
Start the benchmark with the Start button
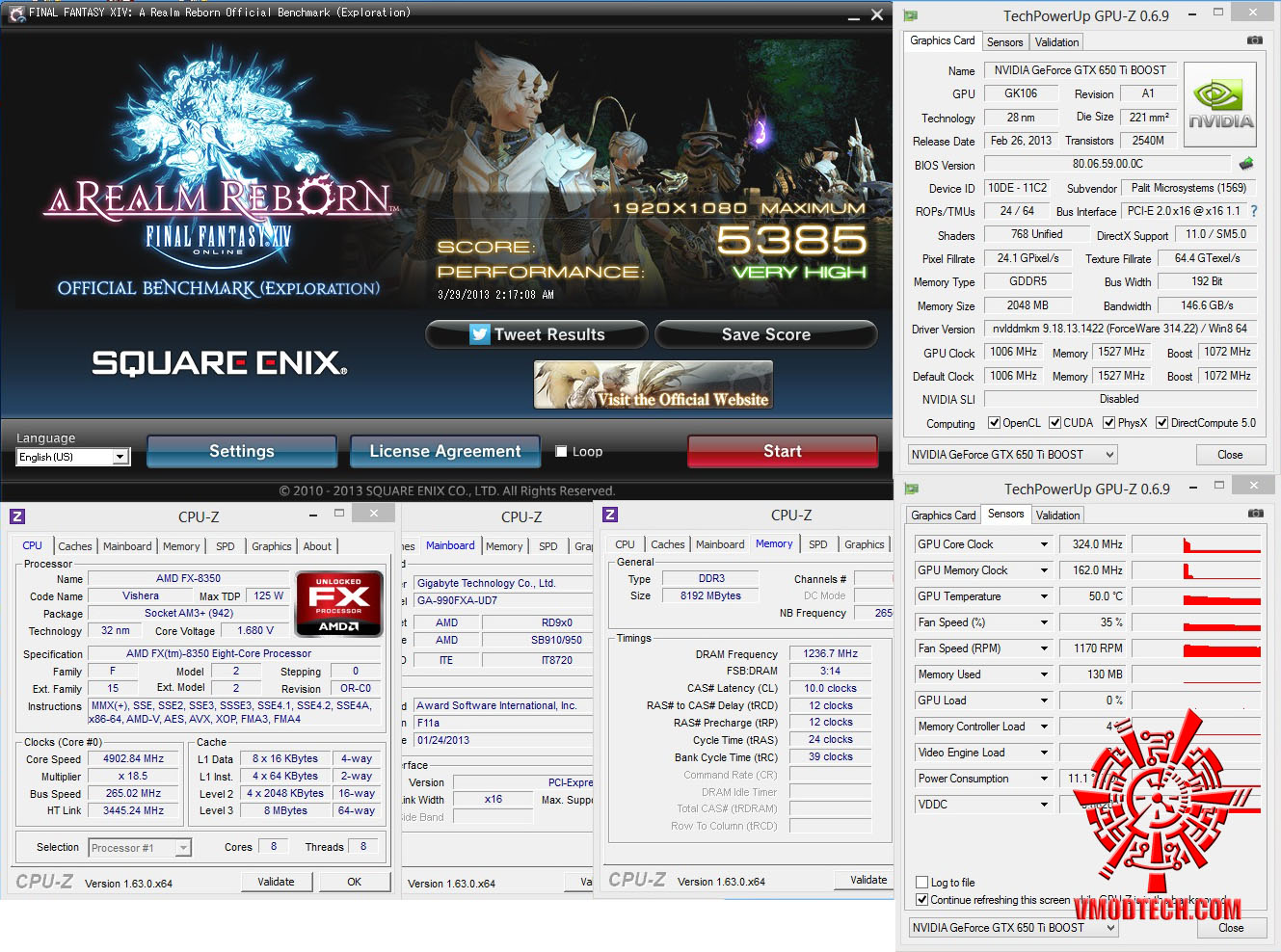(783, 451)
